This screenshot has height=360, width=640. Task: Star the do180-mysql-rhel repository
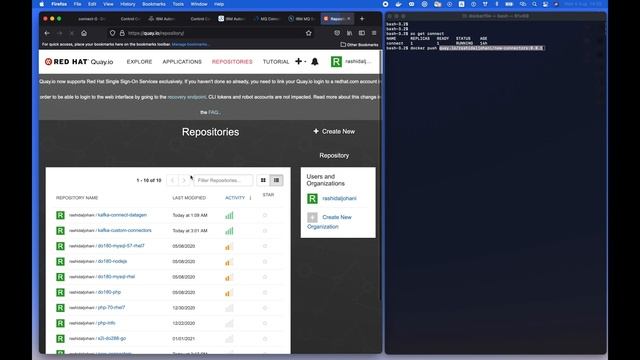265,277
